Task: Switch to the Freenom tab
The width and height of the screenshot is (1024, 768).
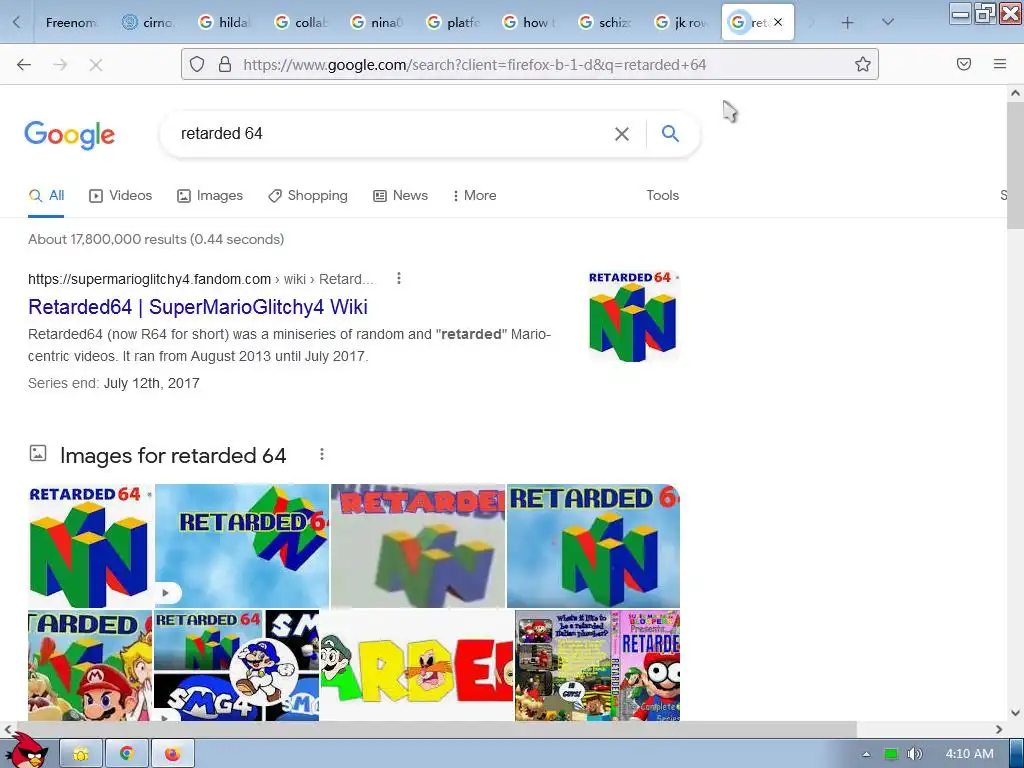Action: [71, 22]
